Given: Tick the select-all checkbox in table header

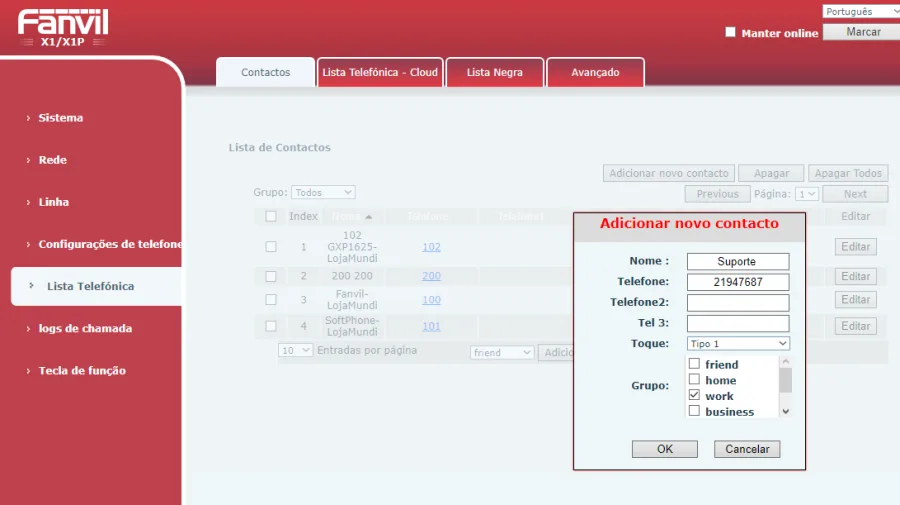Looking at the screenshot, I should pyautogui.click(x=271, y=216).
